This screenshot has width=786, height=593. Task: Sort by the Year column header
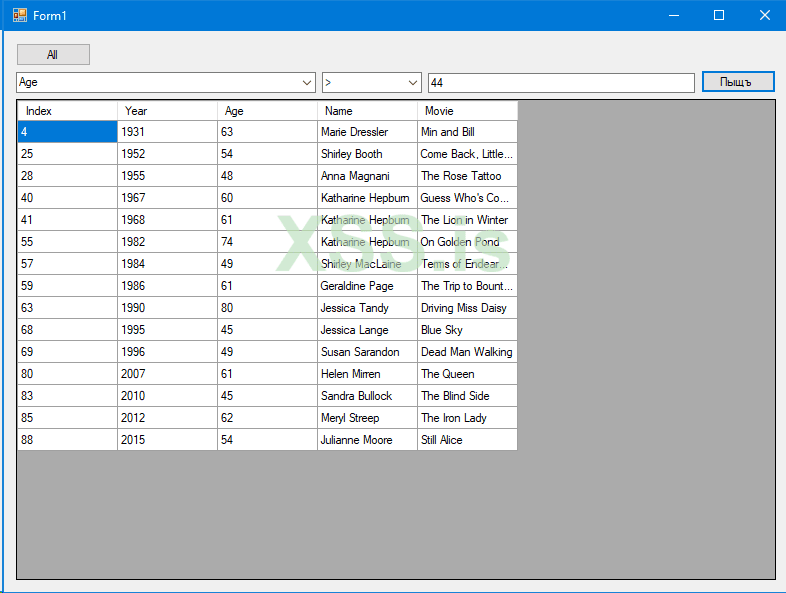click(x=167, y=111)
